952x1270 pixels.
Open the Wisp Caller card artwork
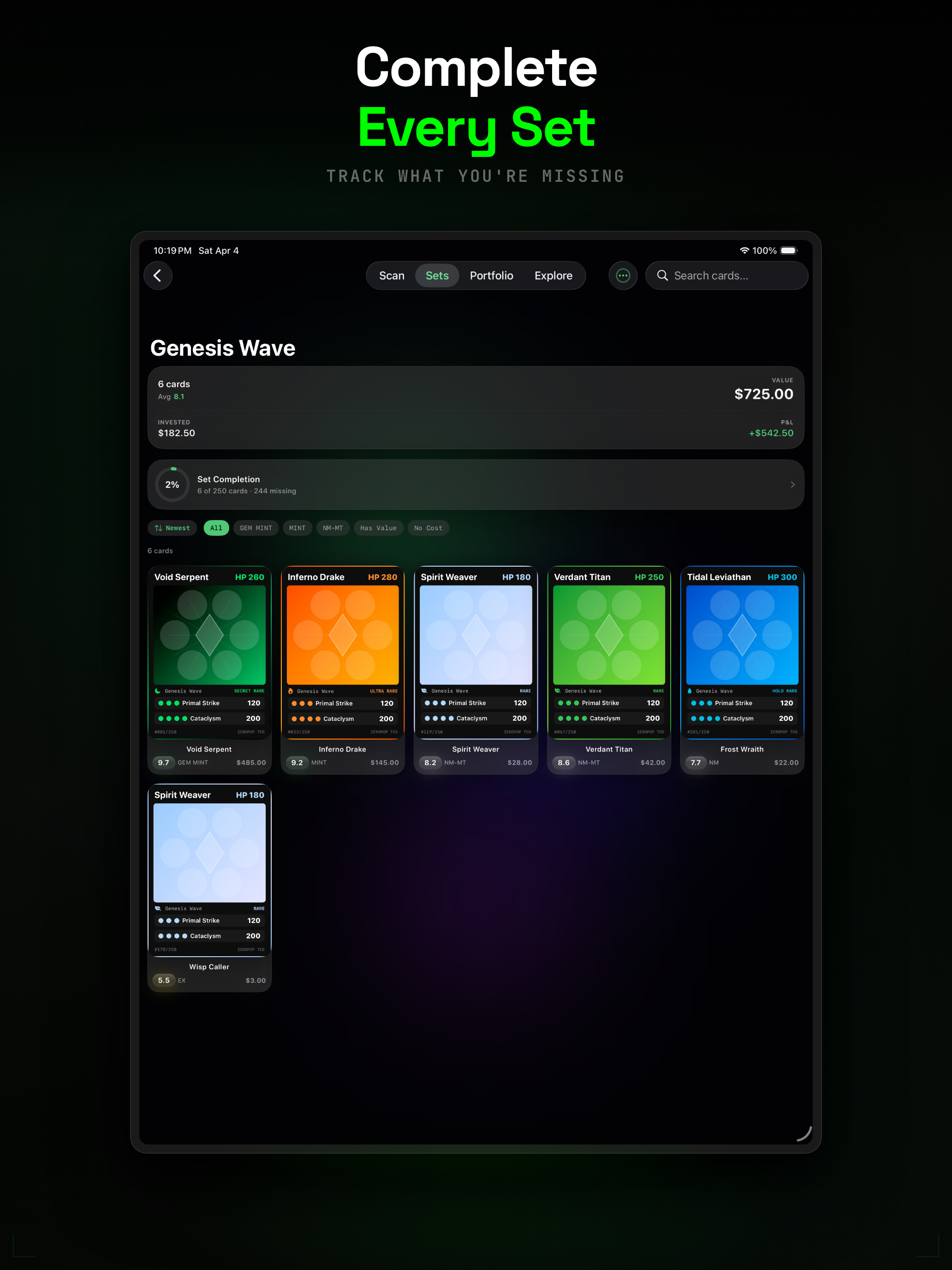click(209, 853)
